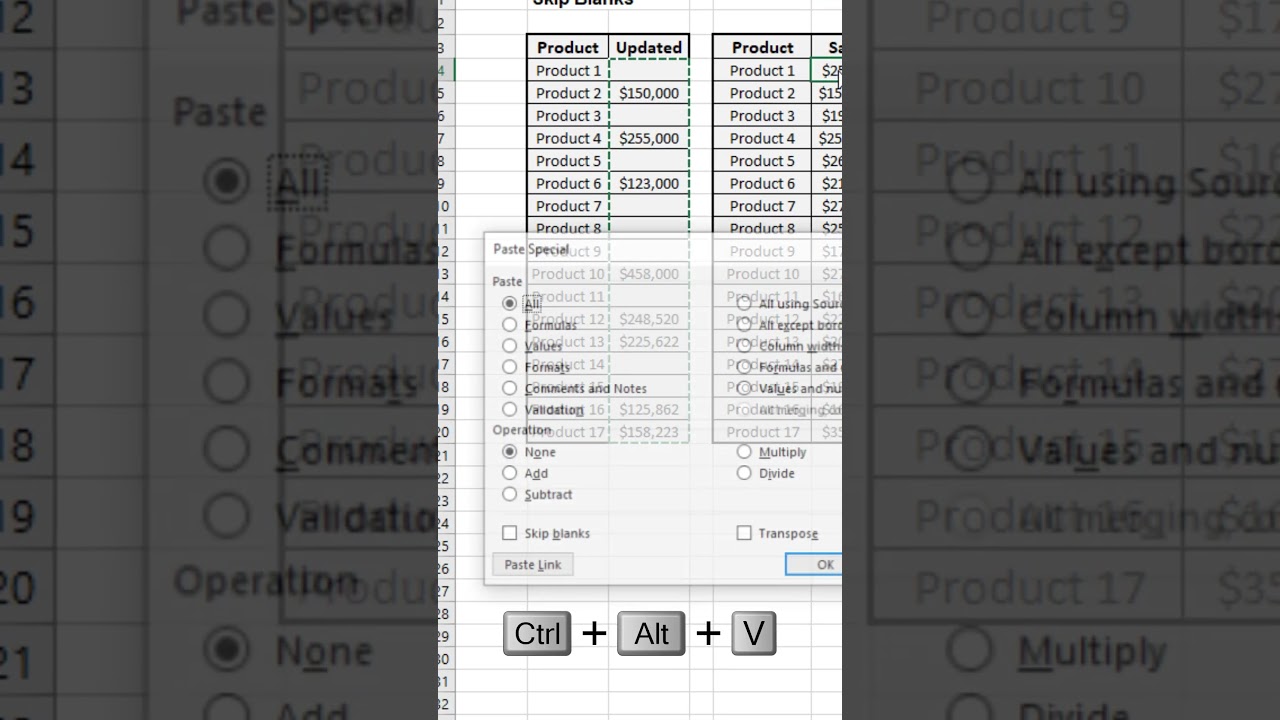
Task: Click the V key graphic
Action: [754, 633]
